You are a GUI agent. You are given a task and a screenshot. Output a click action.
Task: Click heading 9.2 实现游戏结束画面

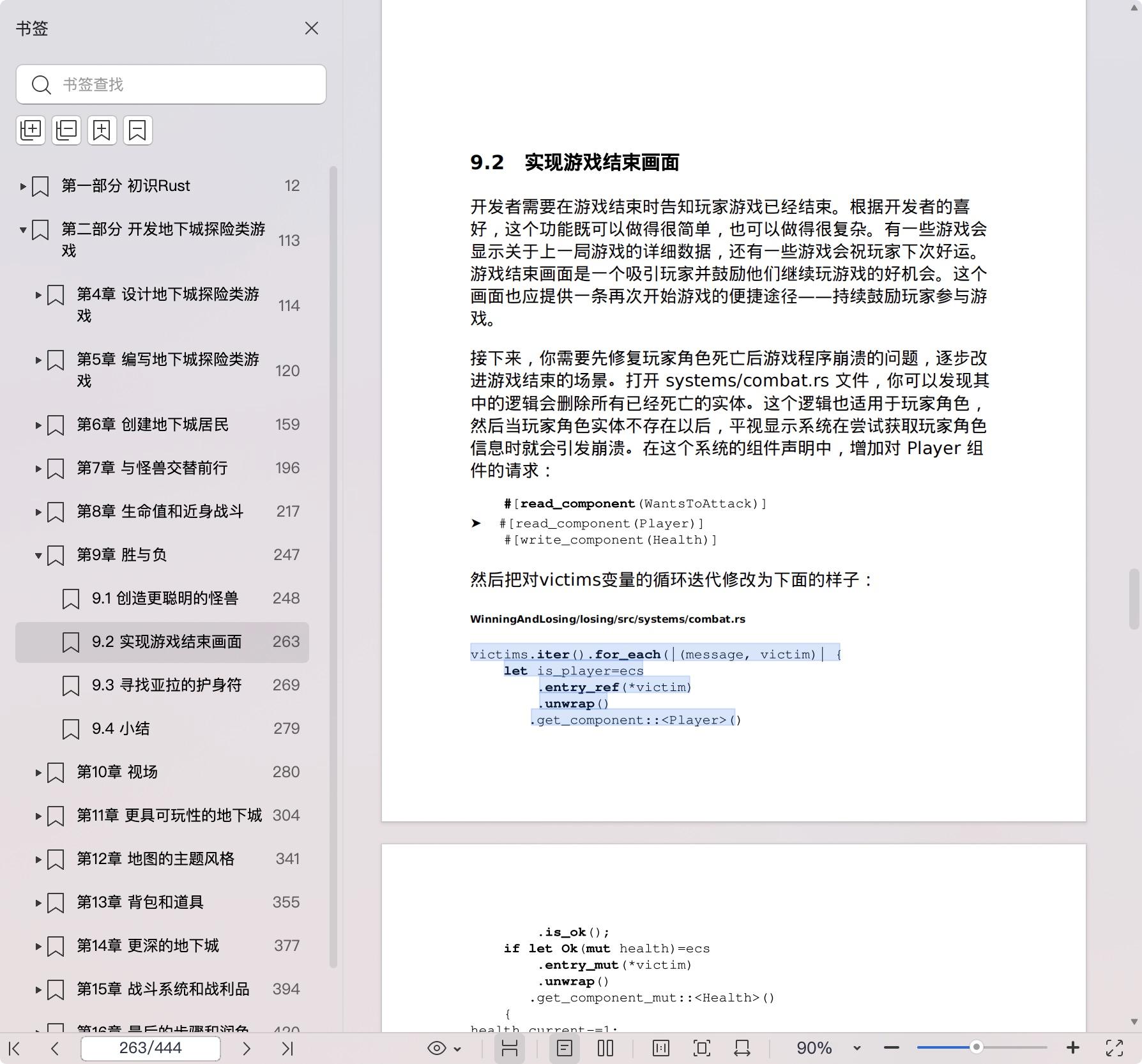click(575, 162)
